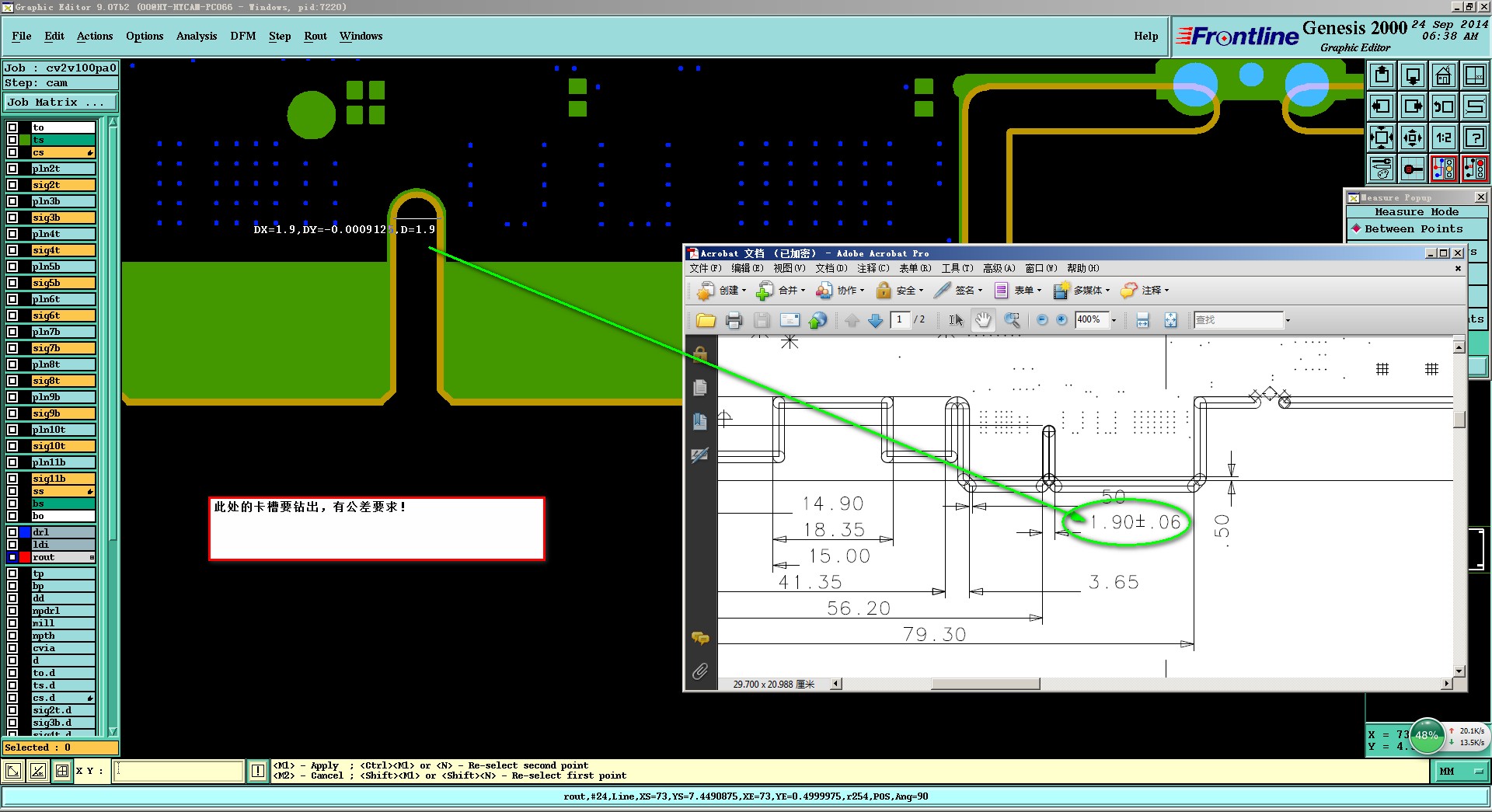Click the pan right view icon
This screenshot has height=812, width=1492.
1413,106
